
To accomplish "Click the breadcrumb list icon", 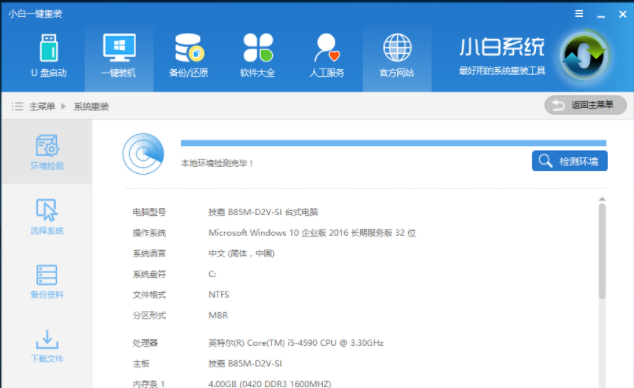I will click(17, 106).
